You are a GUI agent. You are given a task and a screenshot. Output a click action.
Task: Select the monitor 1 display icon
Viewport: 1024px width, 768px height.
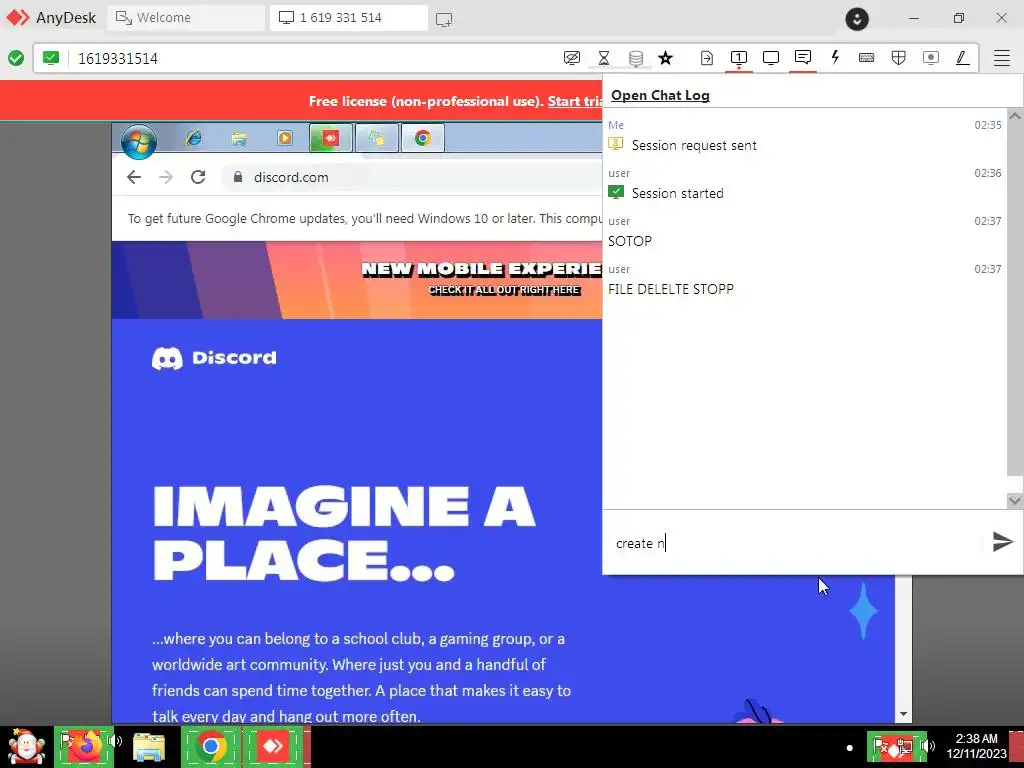tap(739, 58)
